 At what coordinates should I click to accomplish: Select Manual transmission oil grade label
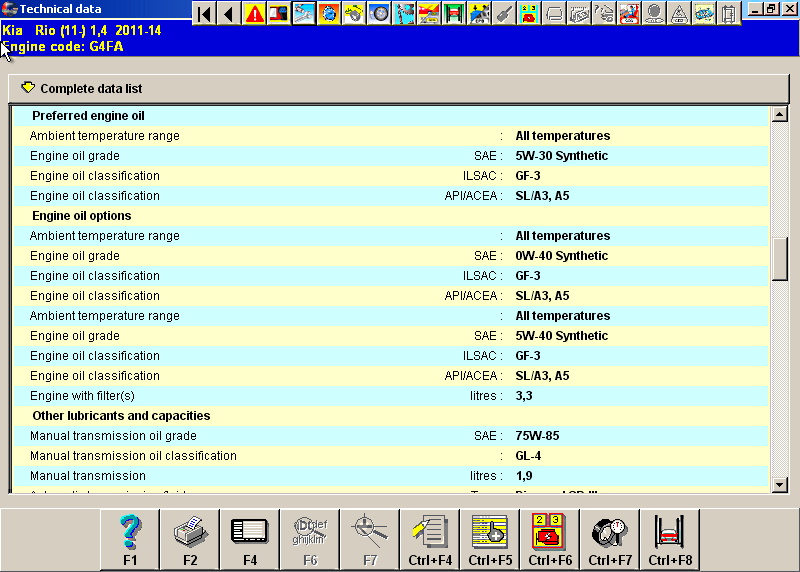click(x=113, y=436)
